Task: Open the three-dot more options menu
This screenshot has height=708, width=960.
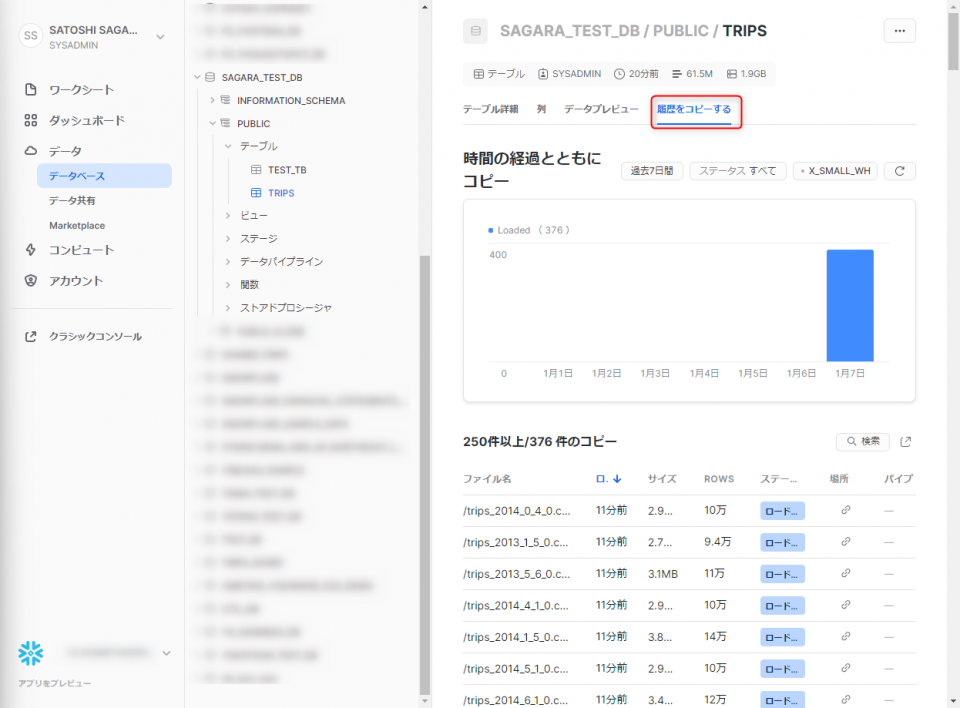Action: [899, 31]
